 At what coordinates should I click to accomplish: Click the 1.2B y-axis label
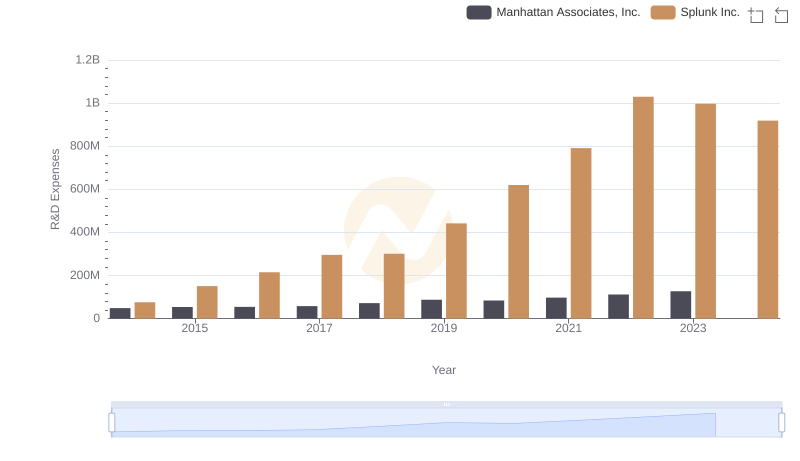pyautogui.click(x=88, y=60)
